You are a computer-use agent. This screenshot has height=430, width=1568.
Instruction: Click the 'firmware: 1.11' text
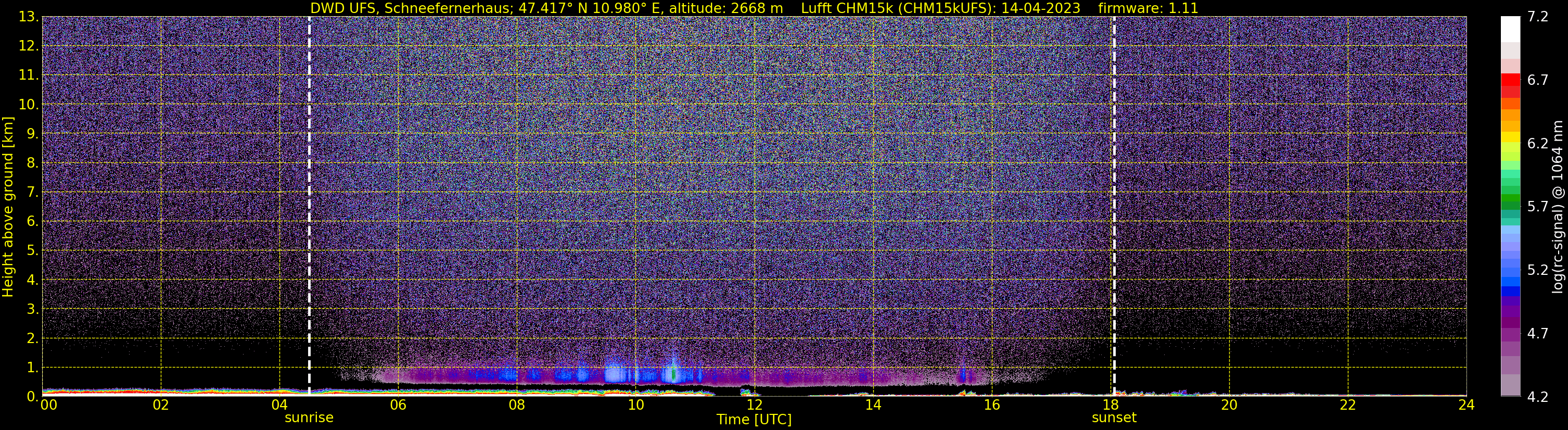click(1148, 8)
